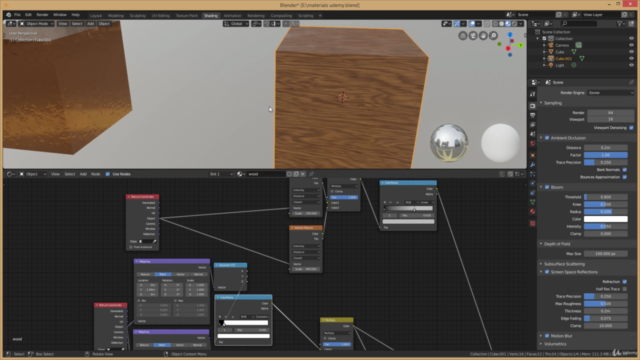640x360 pixels.
Task: Collapse the Collection tree in outliner
Action: (x=538, y=39)
